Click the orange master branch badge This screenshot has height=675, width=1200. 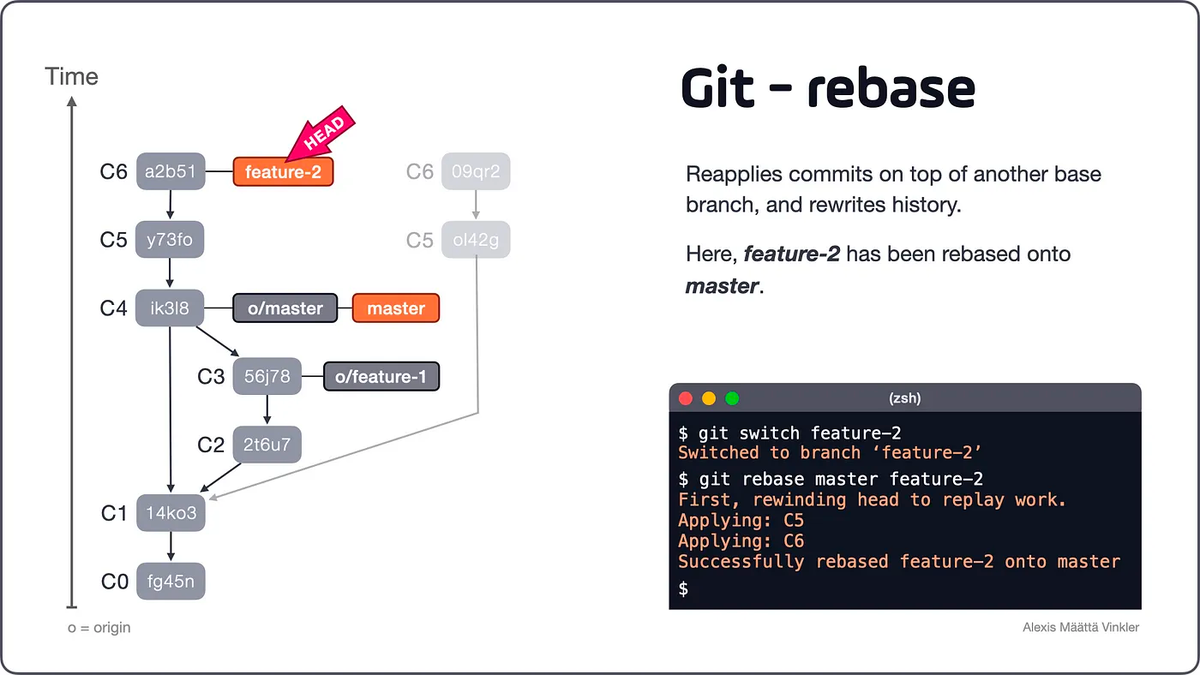pyautogui.click(x=396, y=308)
